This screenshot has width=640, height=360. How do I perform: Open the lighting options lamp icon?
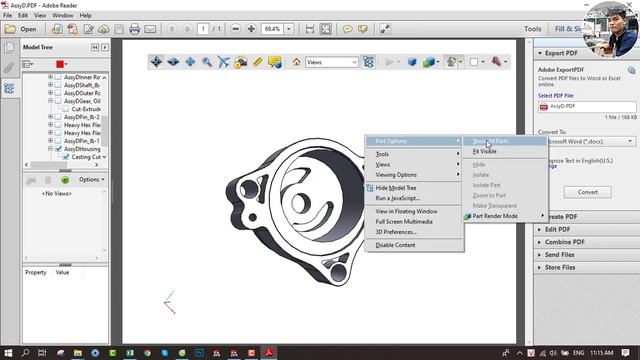click(451, 62)
